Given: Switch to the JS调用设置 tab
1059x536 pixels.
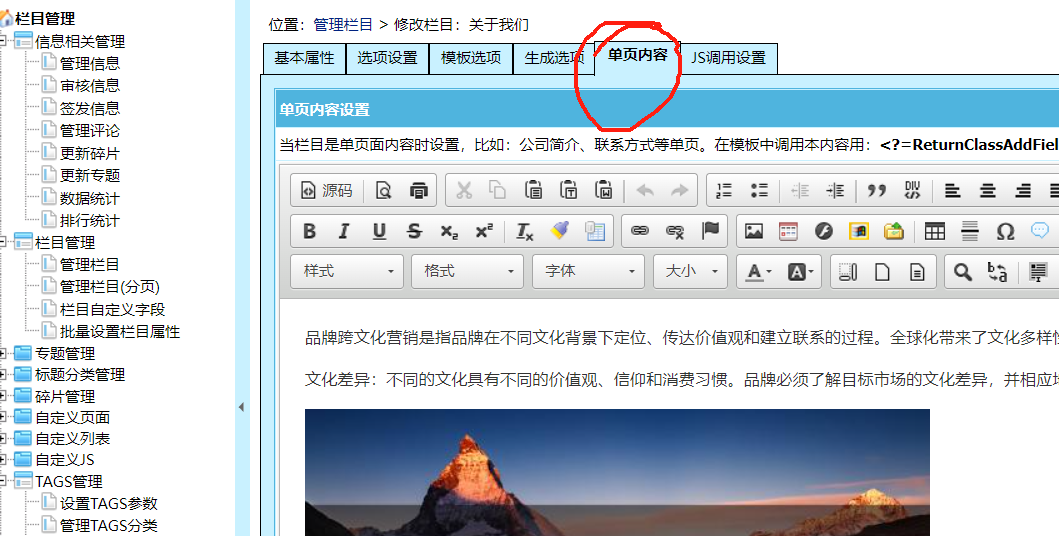Looking at the screenshot, I should coord(728,58).
